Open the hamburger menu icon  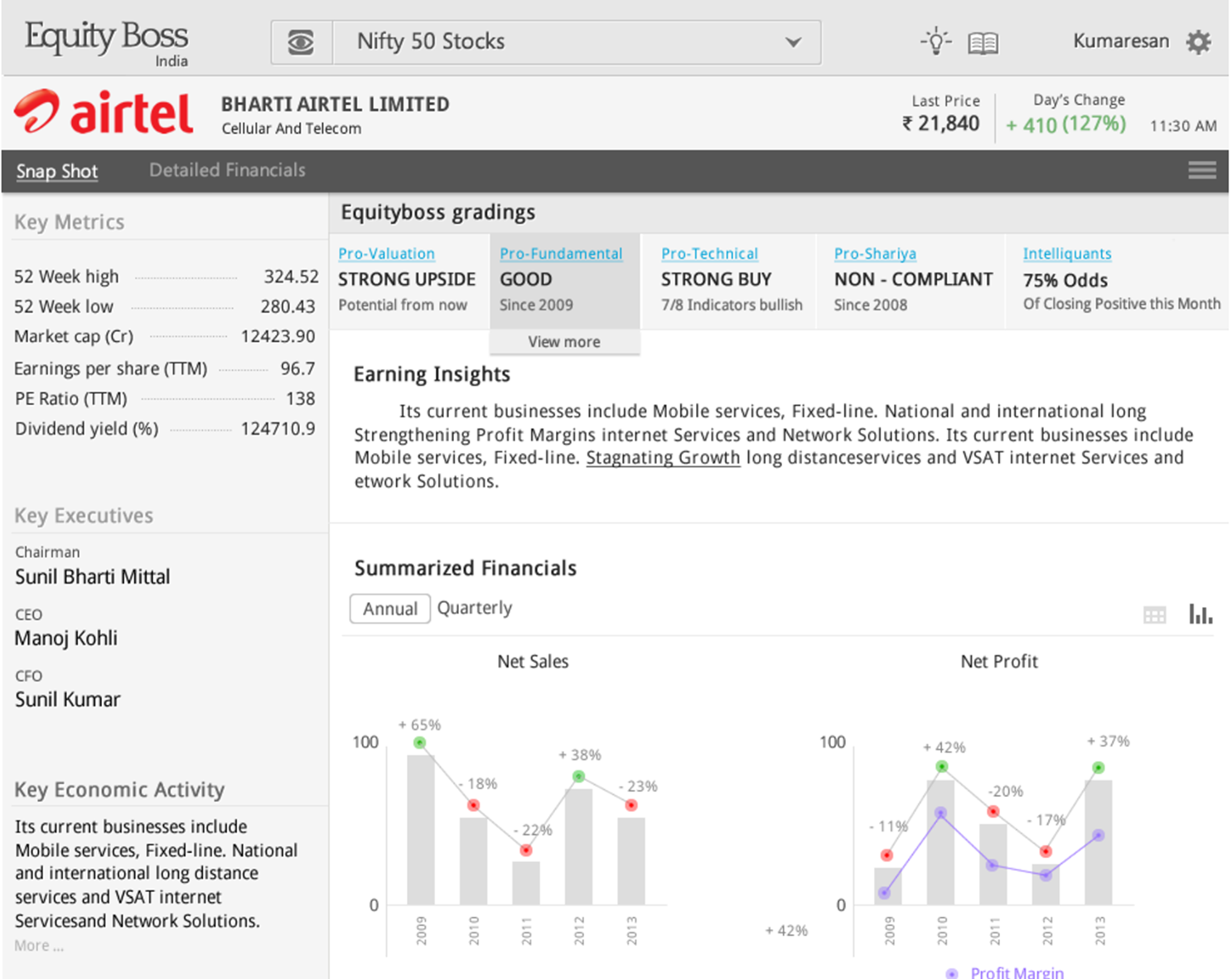1202,170
